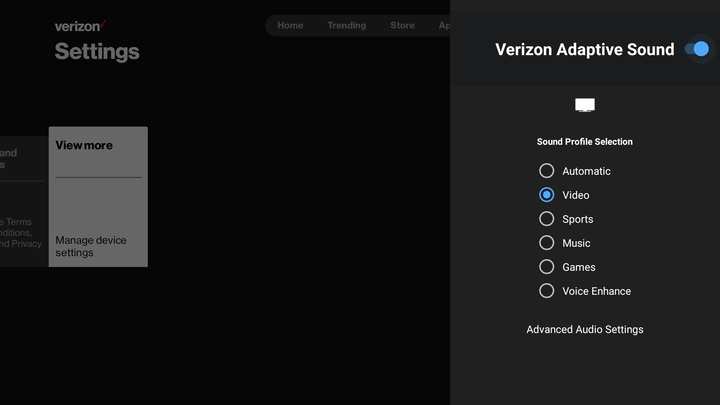Click the Sound Profile Selection heading
This screenshot has width=720, height=405.
[585, 141]
